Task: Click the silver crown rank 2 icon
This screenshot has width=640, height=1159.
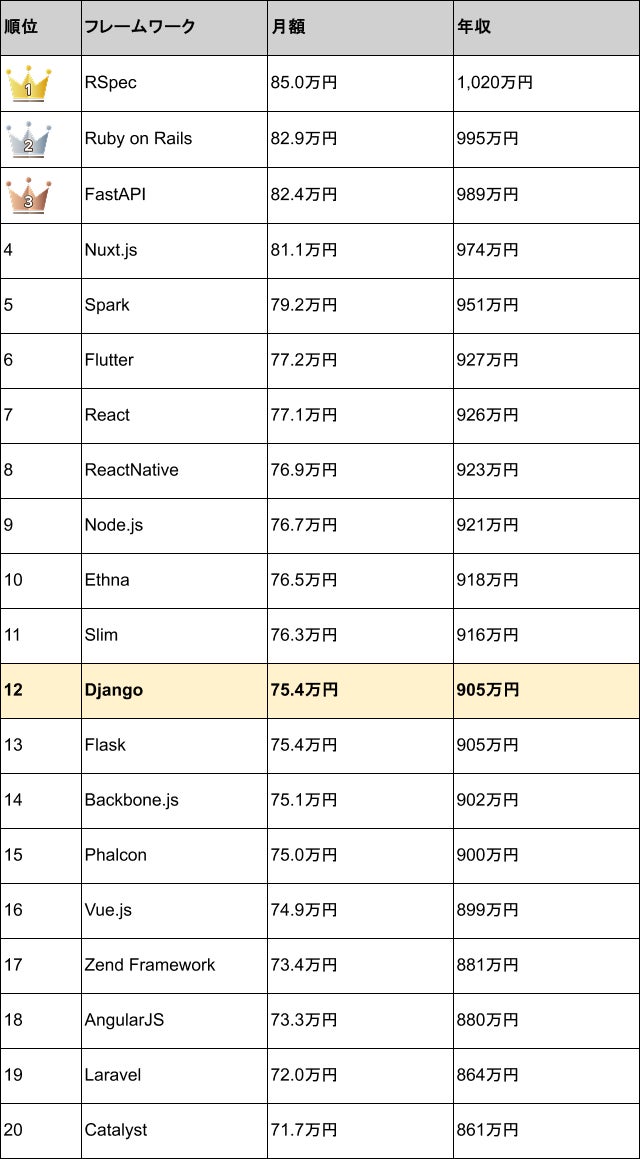Action: [29, 140]
